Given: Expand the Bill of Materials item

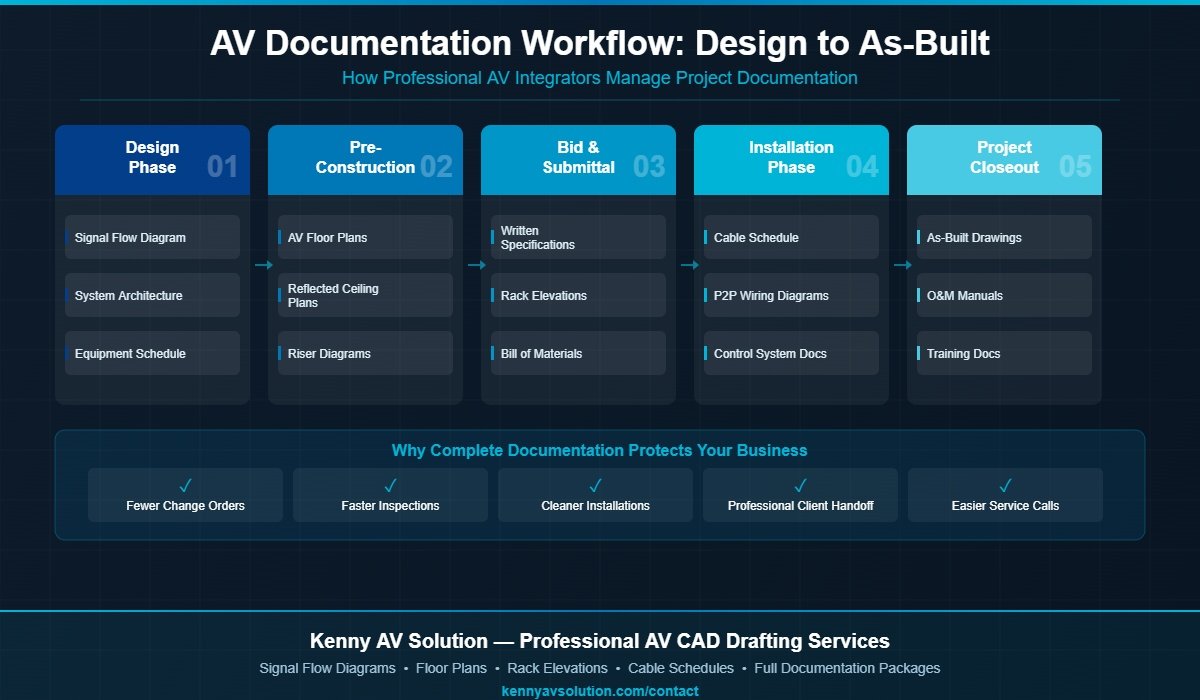Looking at the screenshot, I should click(x=578, y=353).
